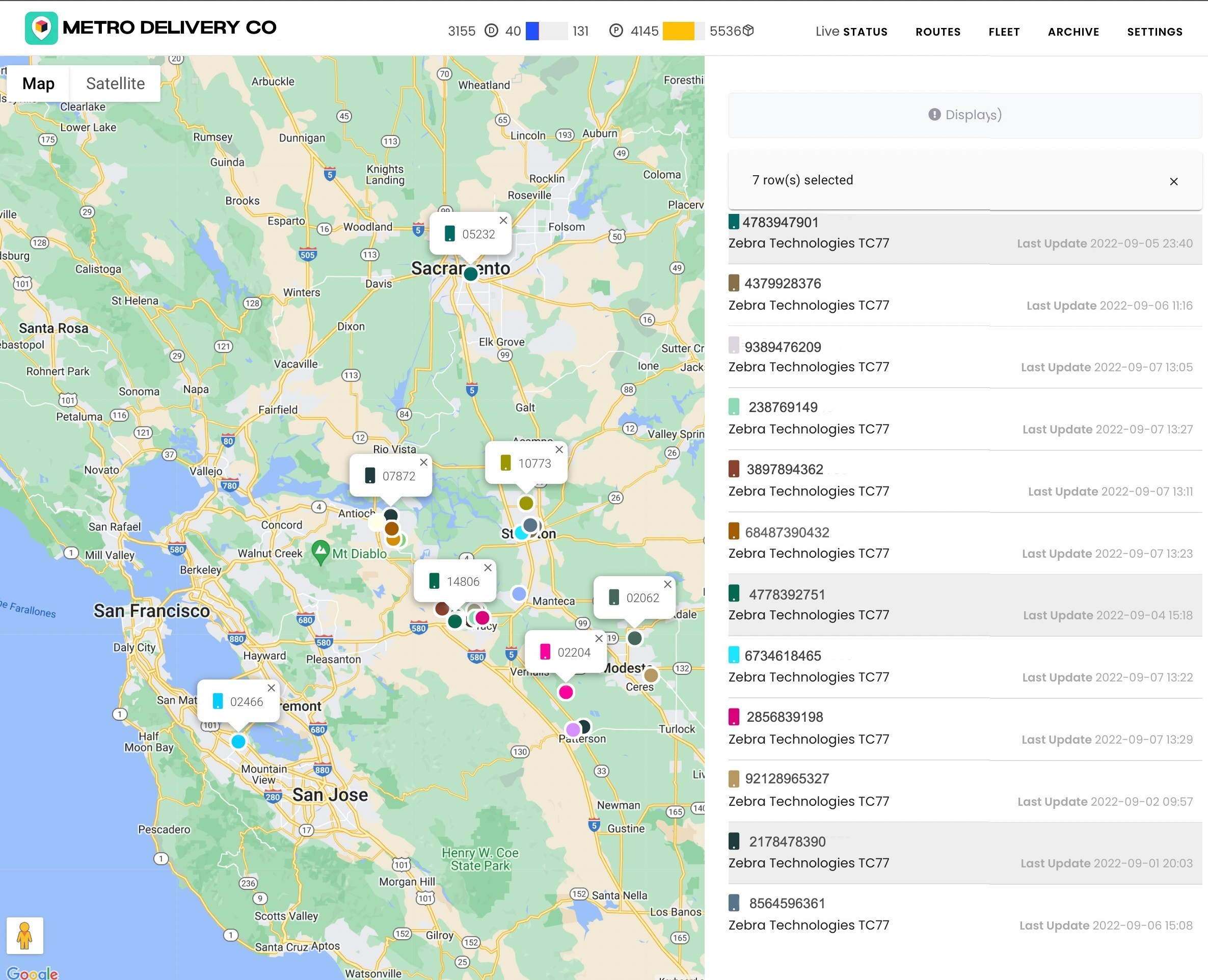Click the cyan marker below 02466 popup
Image resolution: width=1208 pixels, height=980 pixels.
pos(238,741)
